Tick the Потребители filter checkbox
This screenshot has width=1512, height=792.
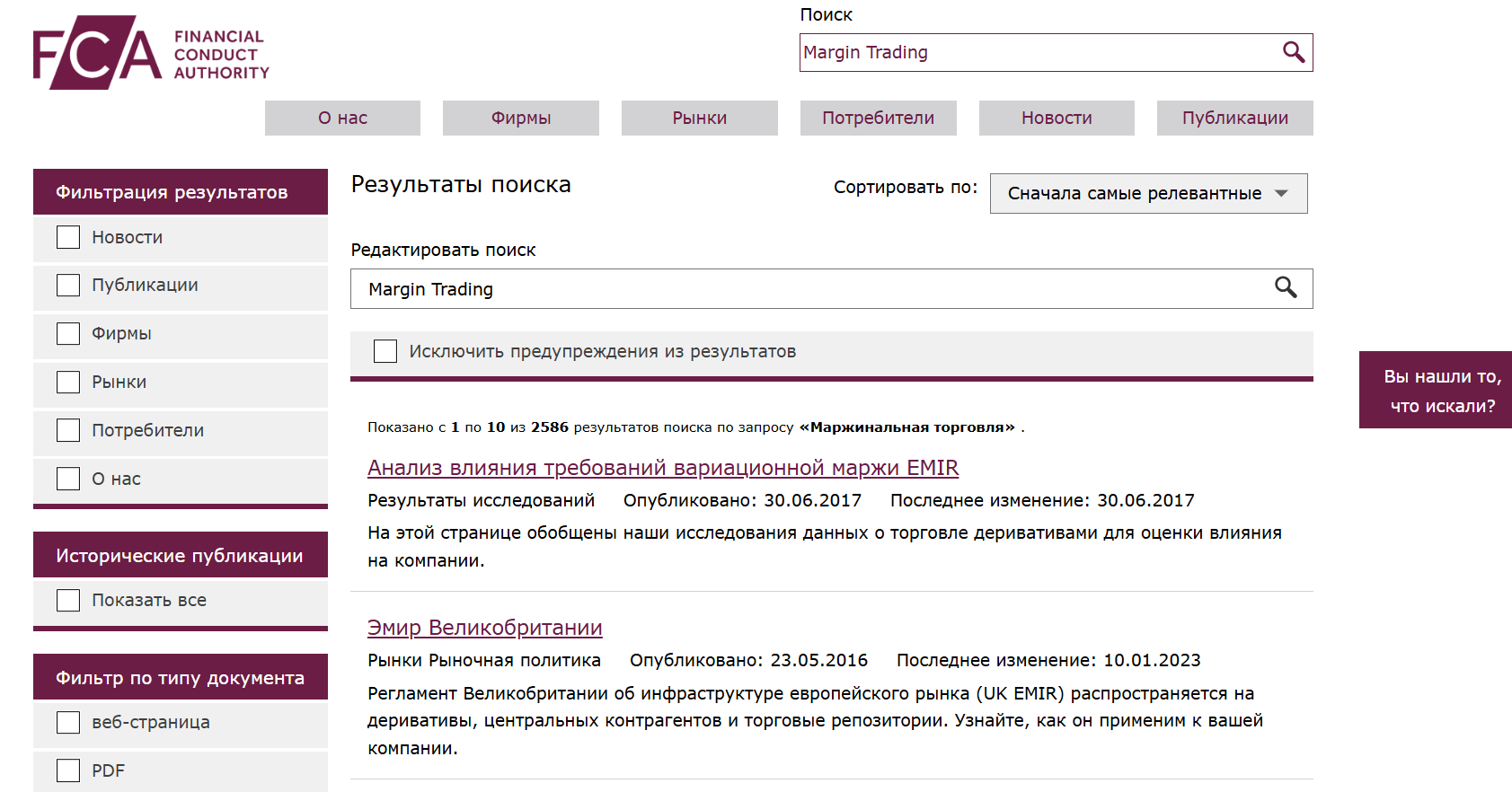tap(68, 430)
